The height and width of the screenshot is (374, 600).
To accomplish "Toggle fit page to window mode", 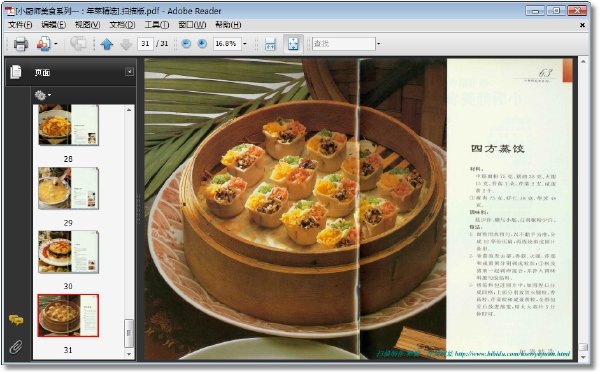I will pyautogui.click(x=293, y=44).
